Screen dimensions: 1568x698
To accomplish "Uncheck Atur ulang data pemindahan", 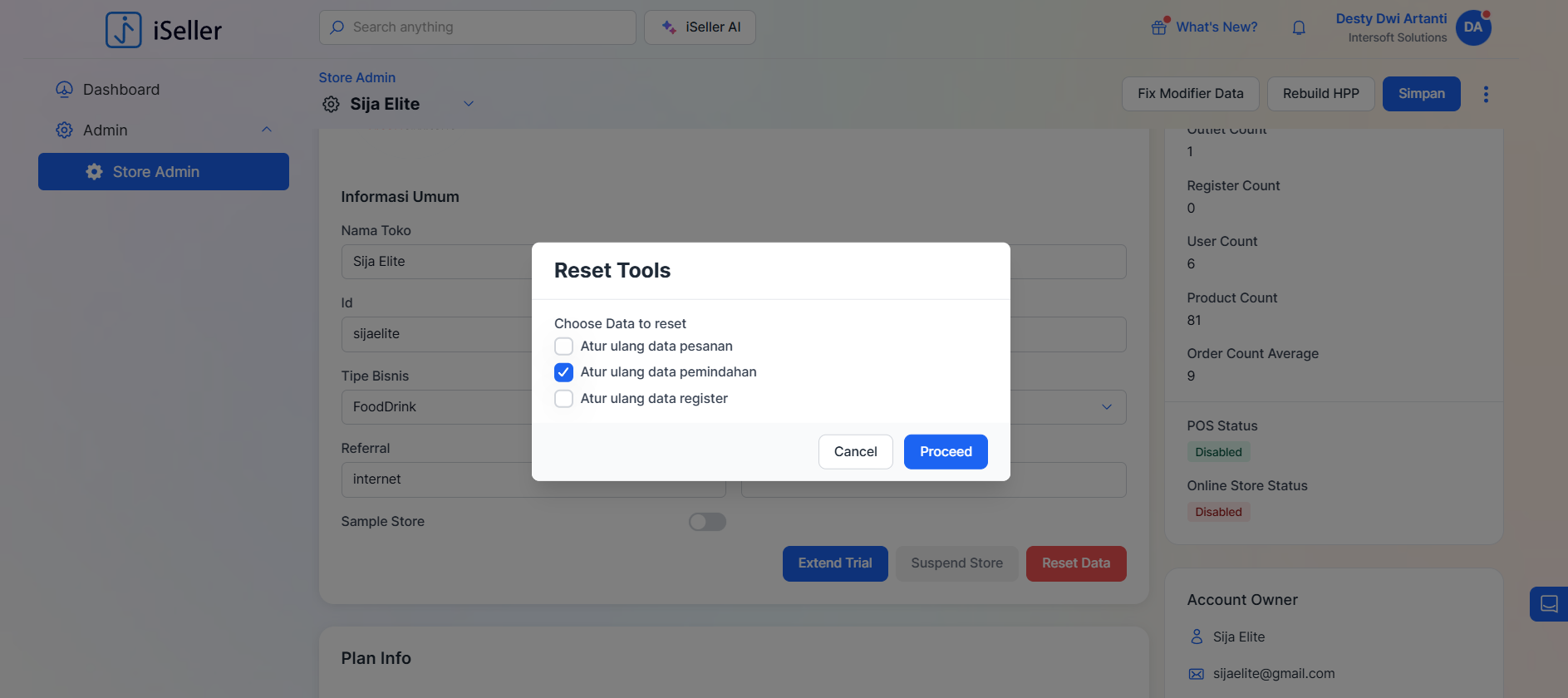I will point(563,372).
